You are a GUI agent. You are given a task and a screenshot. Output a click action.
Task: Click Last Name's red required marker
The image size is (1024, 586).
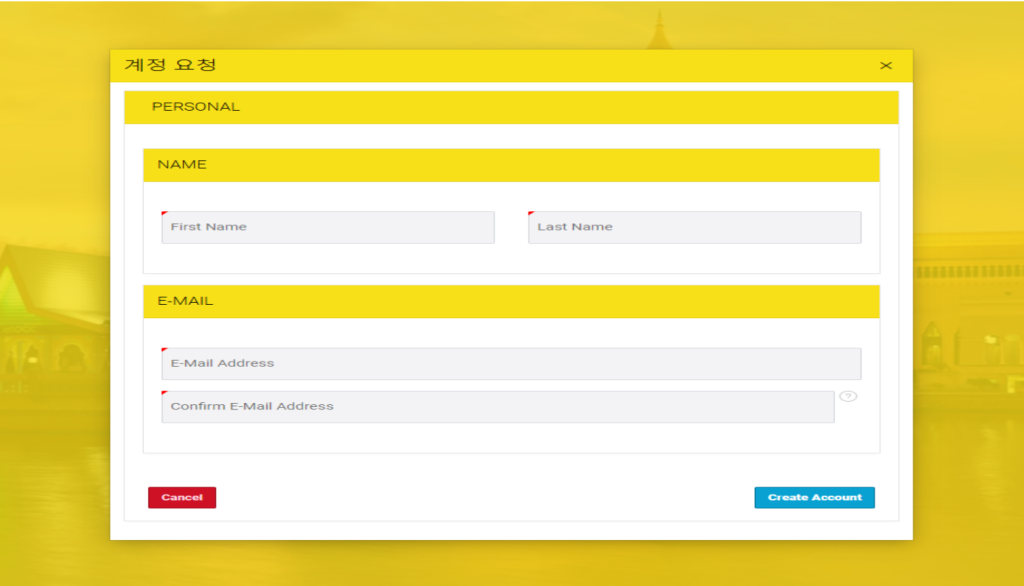click(531, 213)
